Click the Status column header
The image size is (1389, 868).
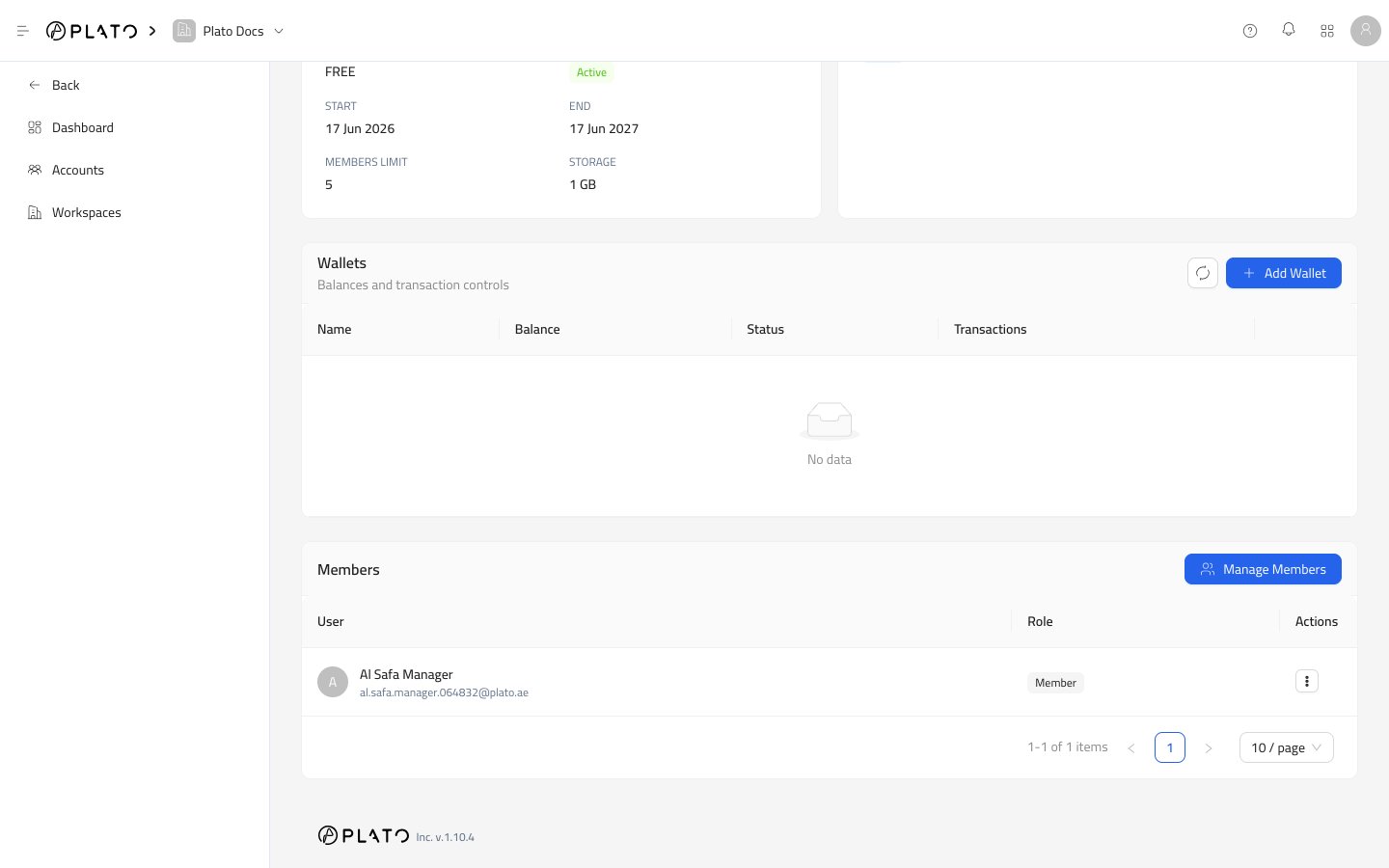click(x=765, y=329)
